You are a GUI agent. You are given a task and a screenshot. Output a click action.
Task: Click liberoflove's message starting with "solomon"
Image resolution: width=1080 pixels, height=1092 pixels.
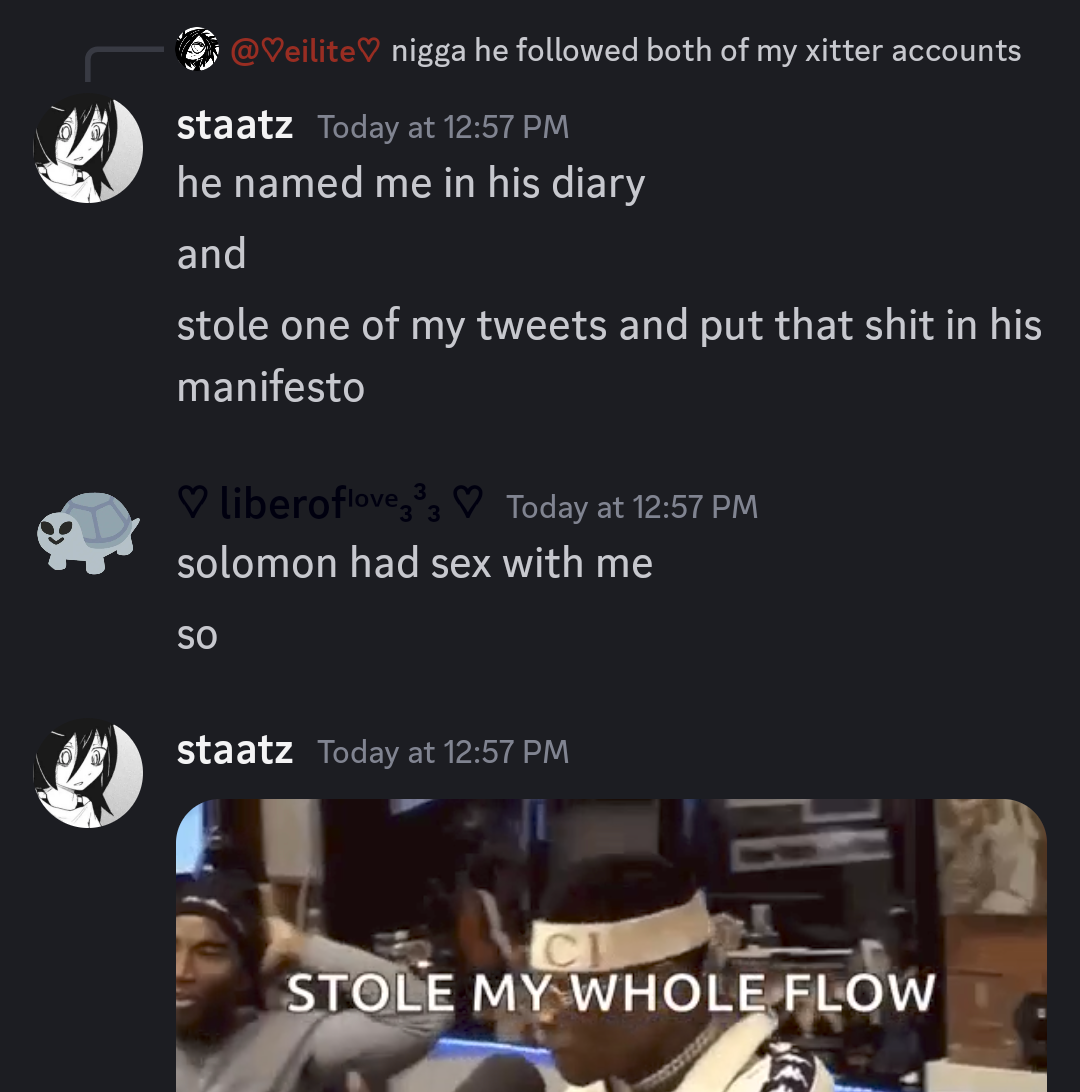(x=414, y=564)
